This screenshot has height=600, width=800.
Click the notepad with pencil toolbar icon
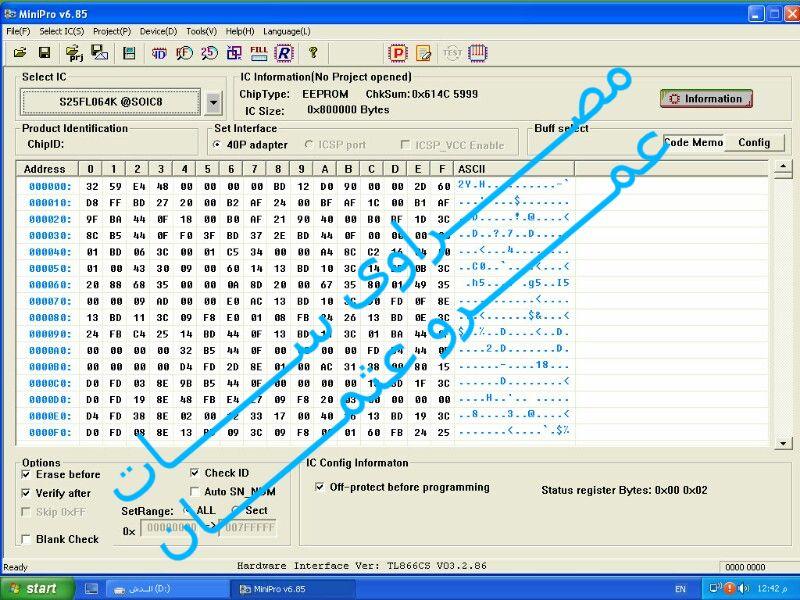click(x=423, y=53)
